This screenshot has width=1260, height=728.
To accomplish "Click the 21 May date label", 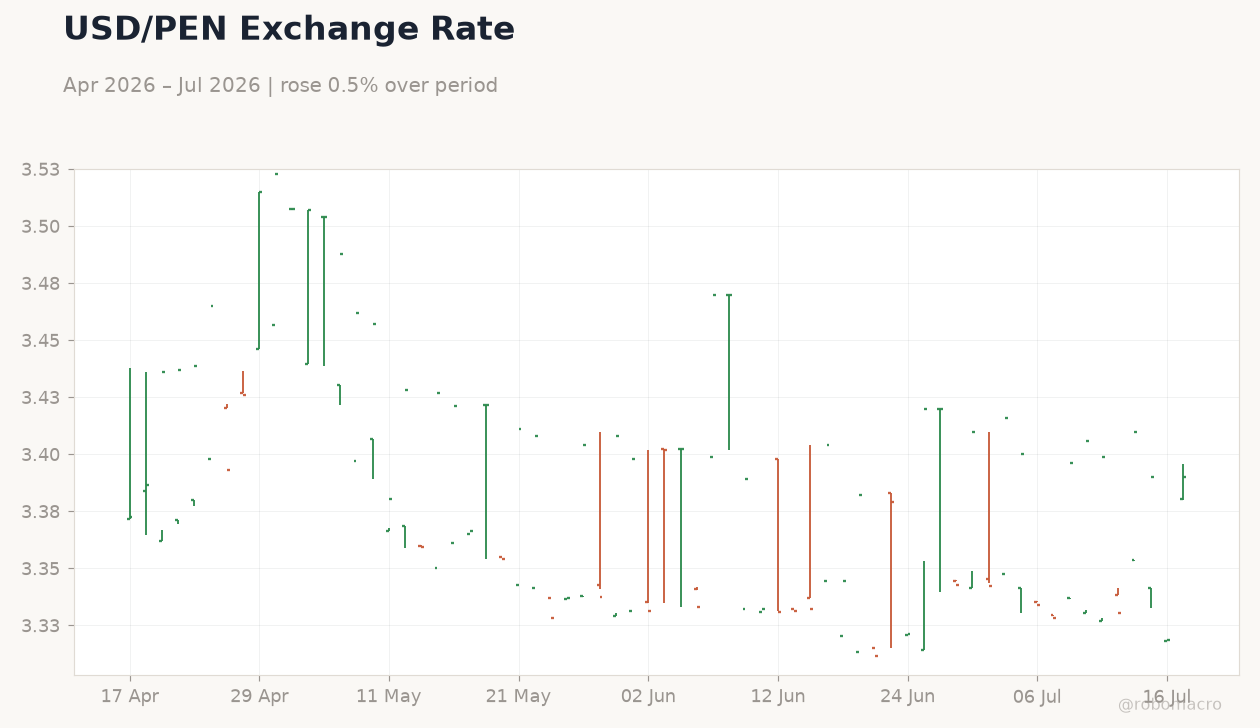I will point(519,697).
